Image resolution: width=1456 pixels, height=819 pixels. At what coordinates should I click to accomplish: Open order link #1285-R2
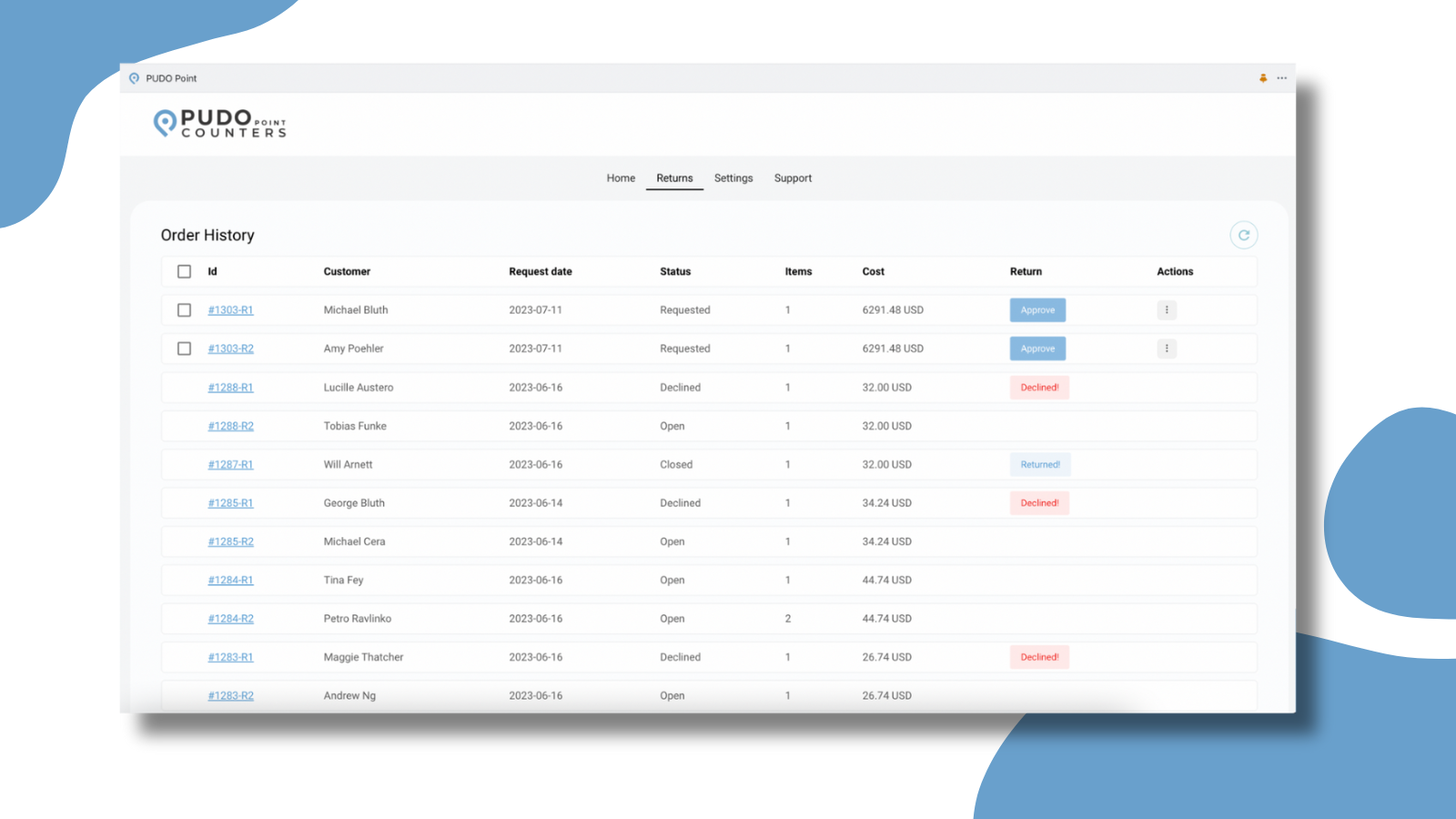(230, 541)
